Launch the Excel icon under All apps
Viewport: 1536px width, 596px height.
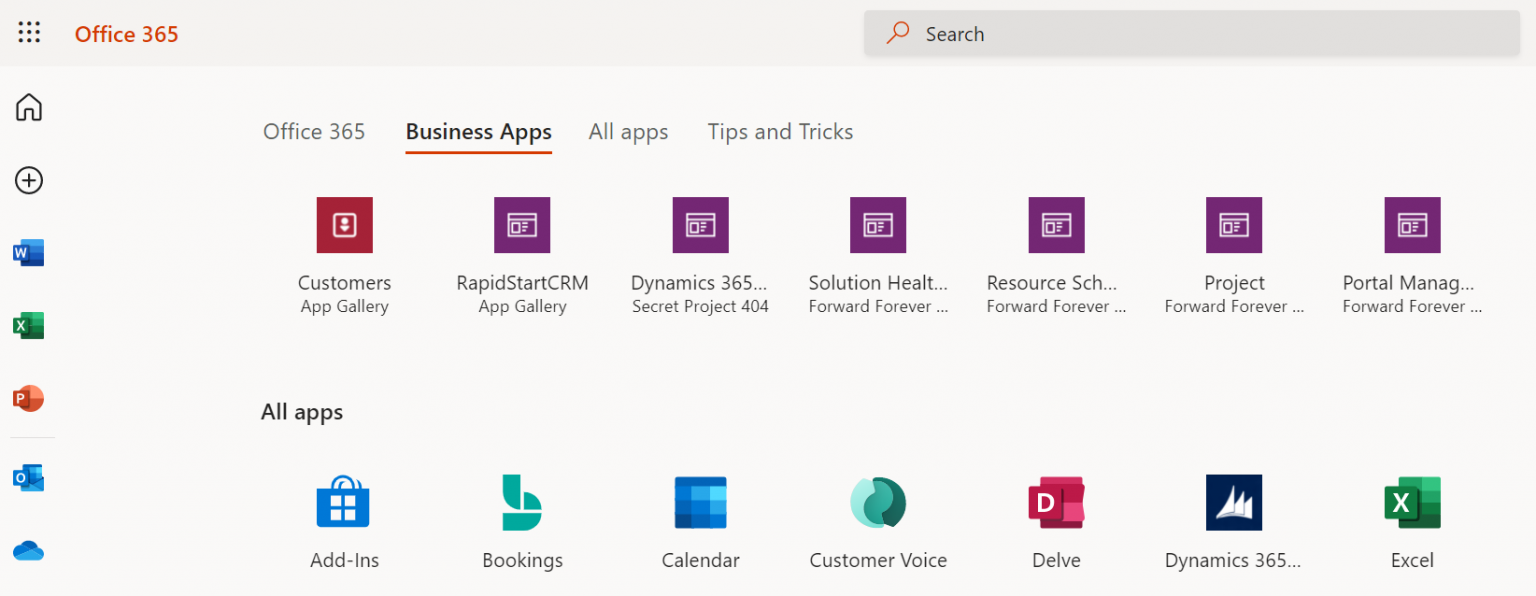pos(1412,502)
